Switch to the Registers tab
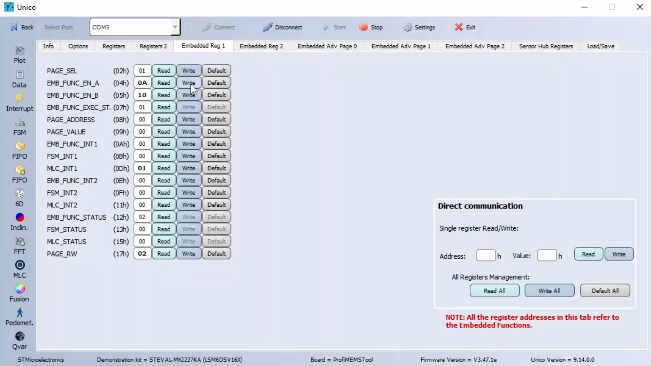This screenshot has height=366, width=651. [x=114, y=46]
